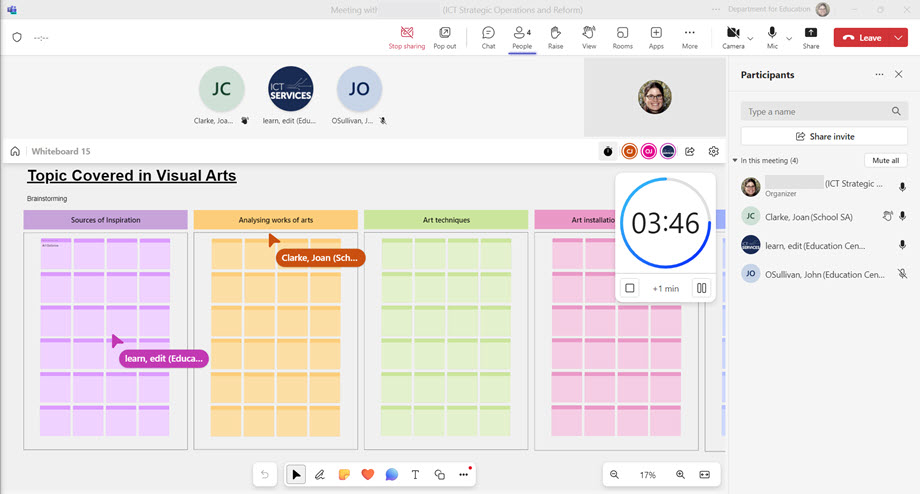Raise your hand
Image resolution: width=920 pixels, height=494 pixels.
pyautogui.click(x=555, y=38)
